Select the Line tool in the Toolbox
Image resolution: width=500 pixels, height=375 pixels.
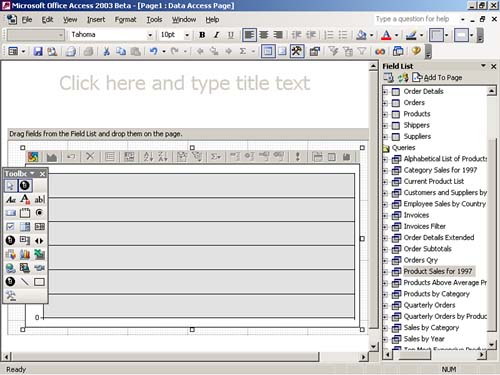(x=25, y=282)
